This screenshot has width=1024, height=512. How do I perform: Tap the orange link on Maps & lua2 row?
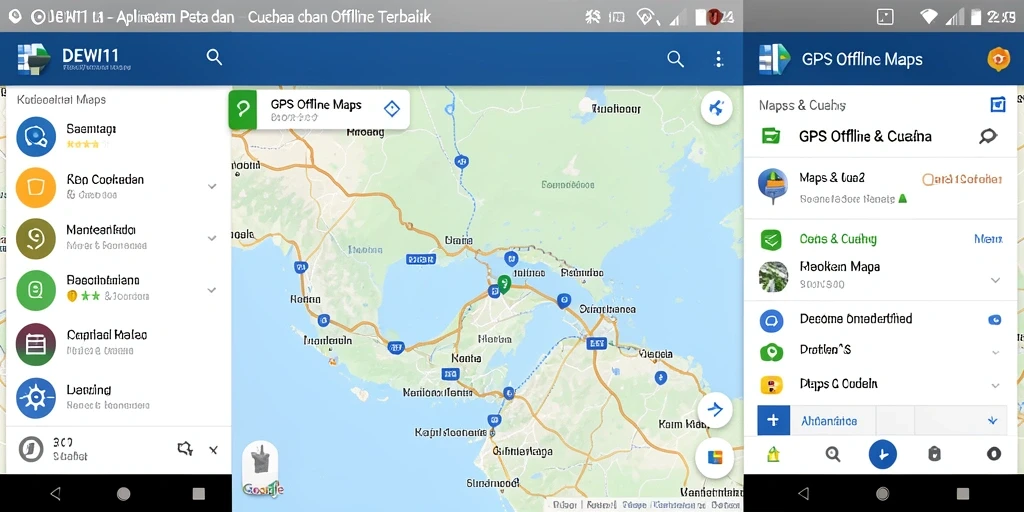tap(962, 179)
